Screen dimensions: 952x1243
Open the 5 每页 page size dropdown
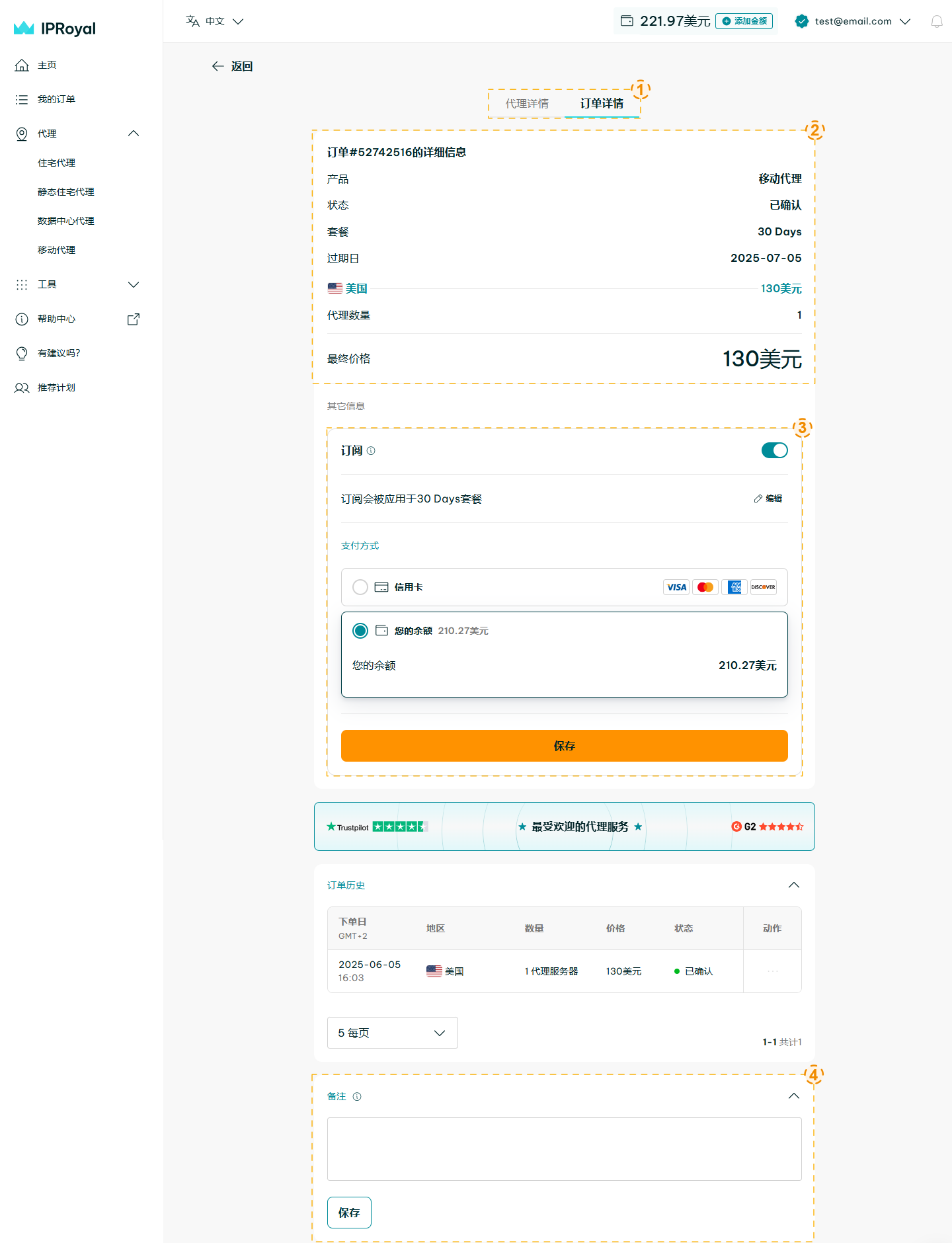[392, 1033]
